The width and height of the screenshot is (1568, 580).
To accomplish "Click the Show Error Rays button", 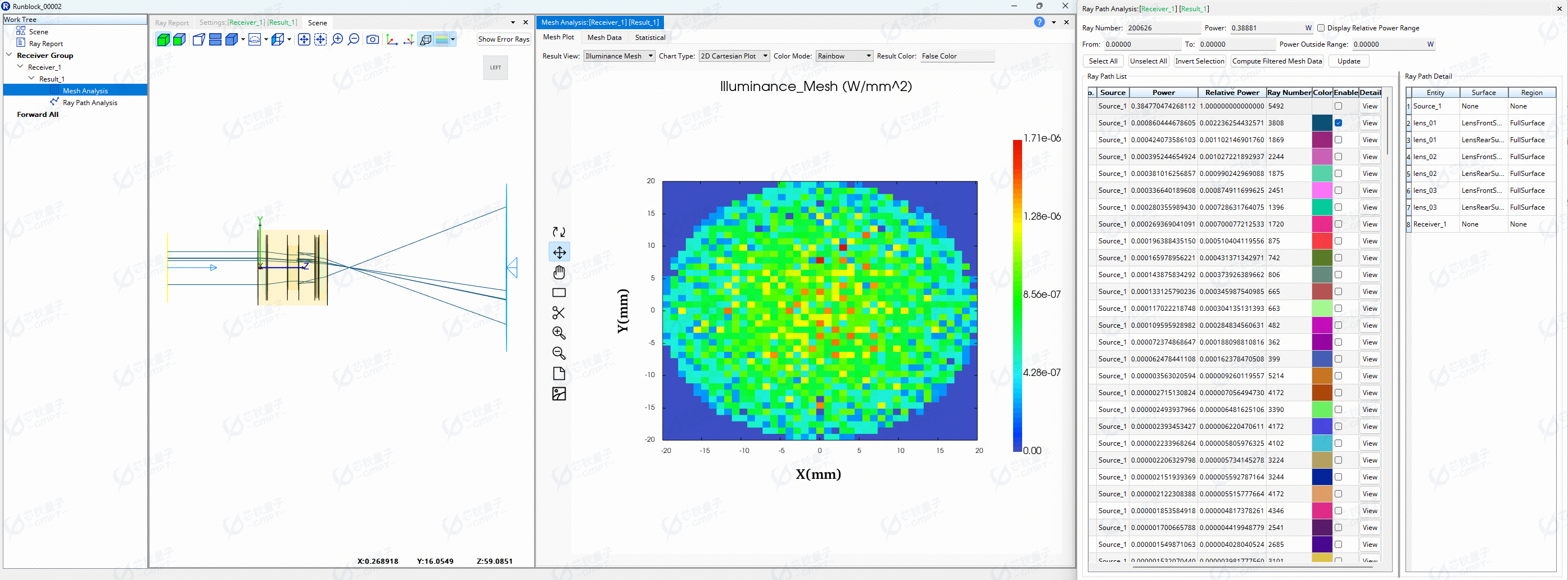I will tap(503, 39).
